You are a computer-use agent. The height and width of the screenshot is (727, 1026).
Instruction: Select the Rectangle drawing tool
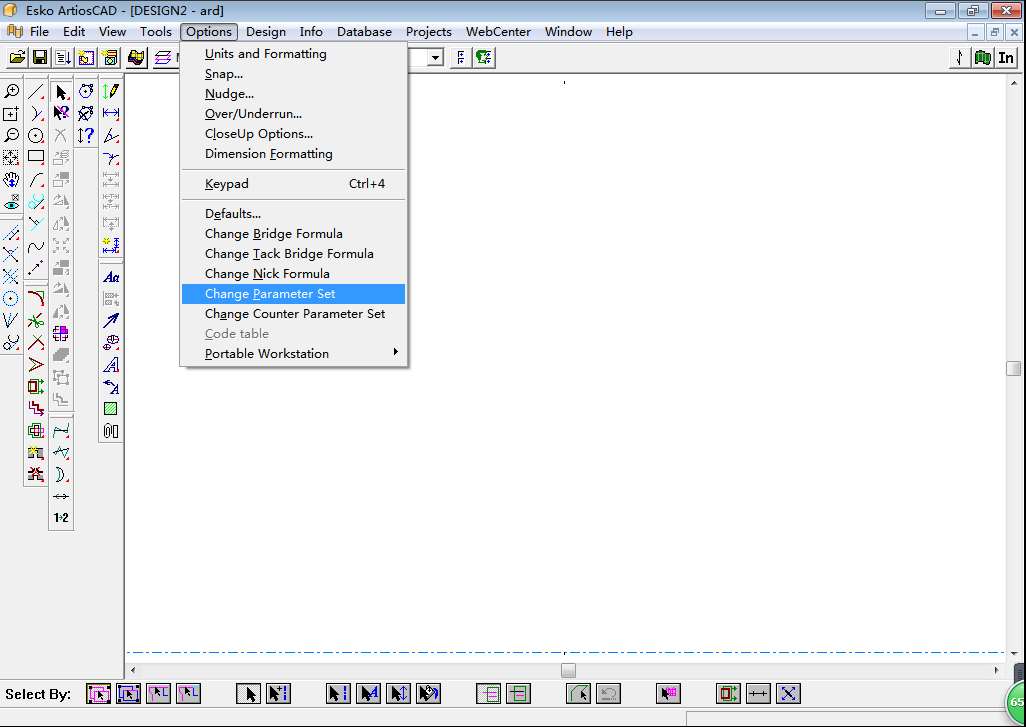(x=36, y=157)
